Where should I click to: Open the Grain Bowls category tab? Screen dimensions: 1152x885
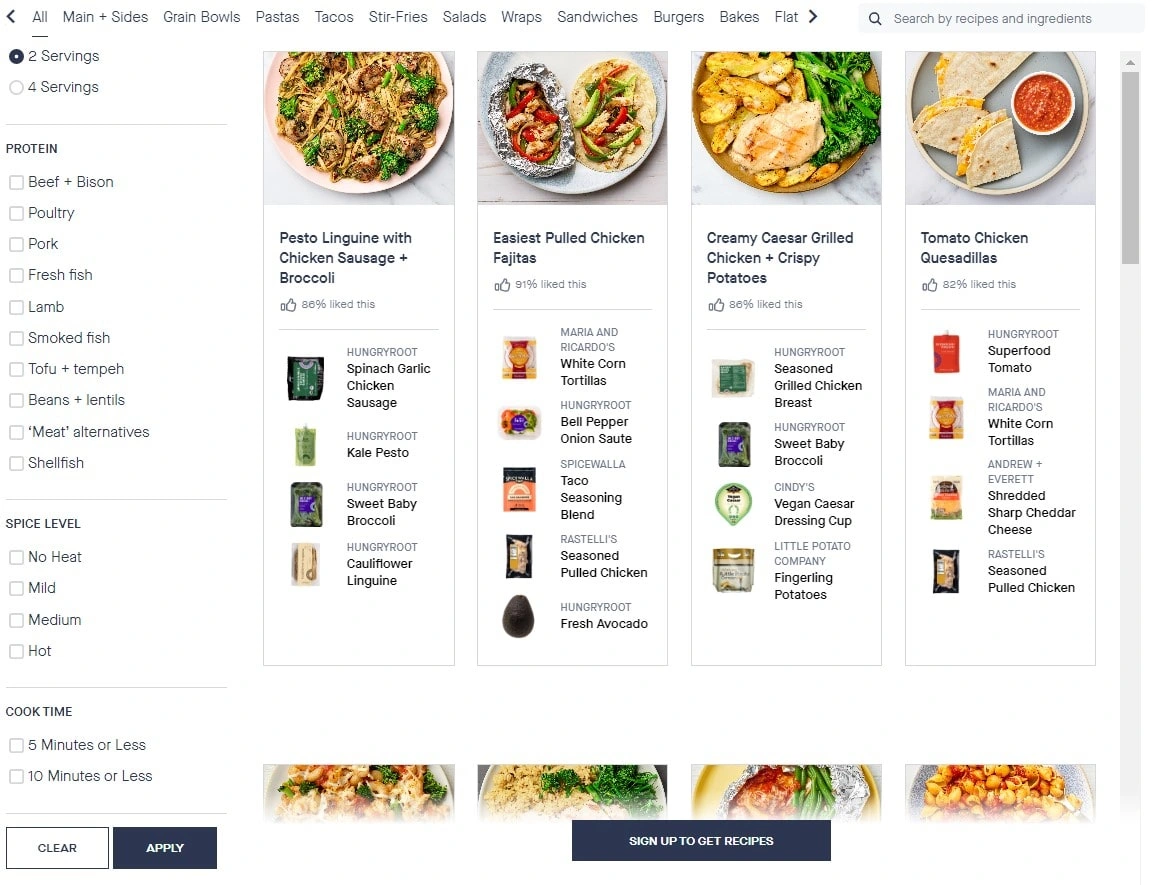(x=201, y=17)
